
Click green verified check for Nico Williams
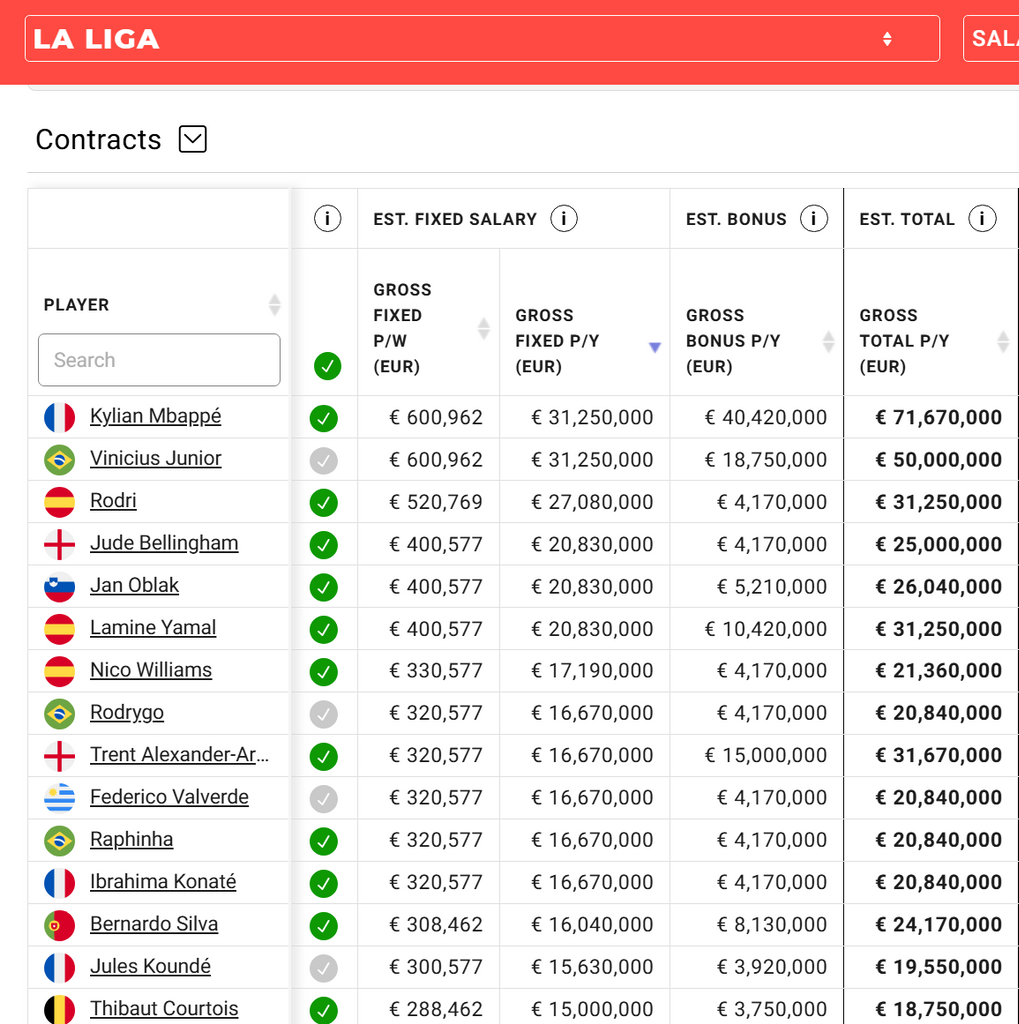point(323,672)
